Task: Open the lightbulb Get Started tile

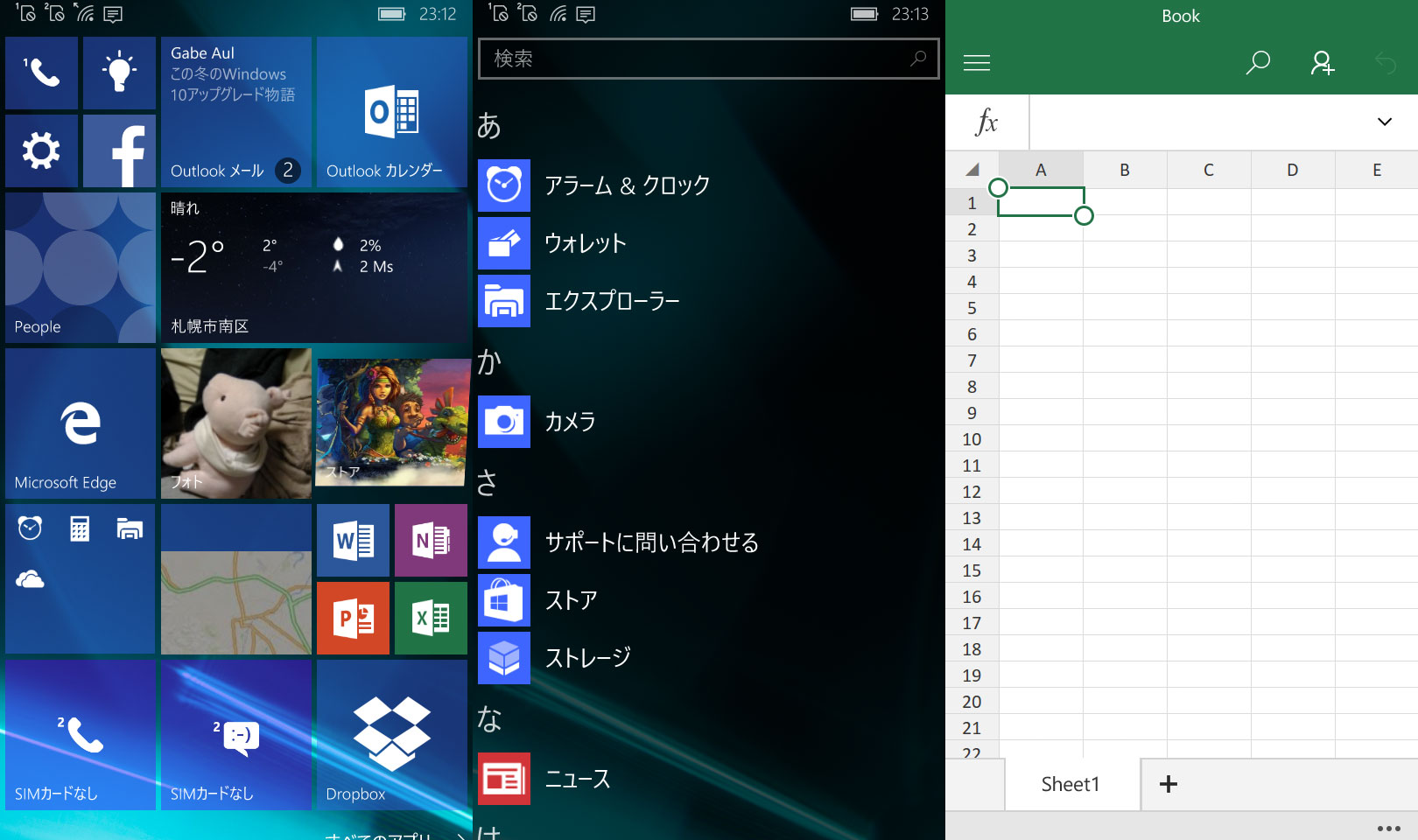Action: 119,73
